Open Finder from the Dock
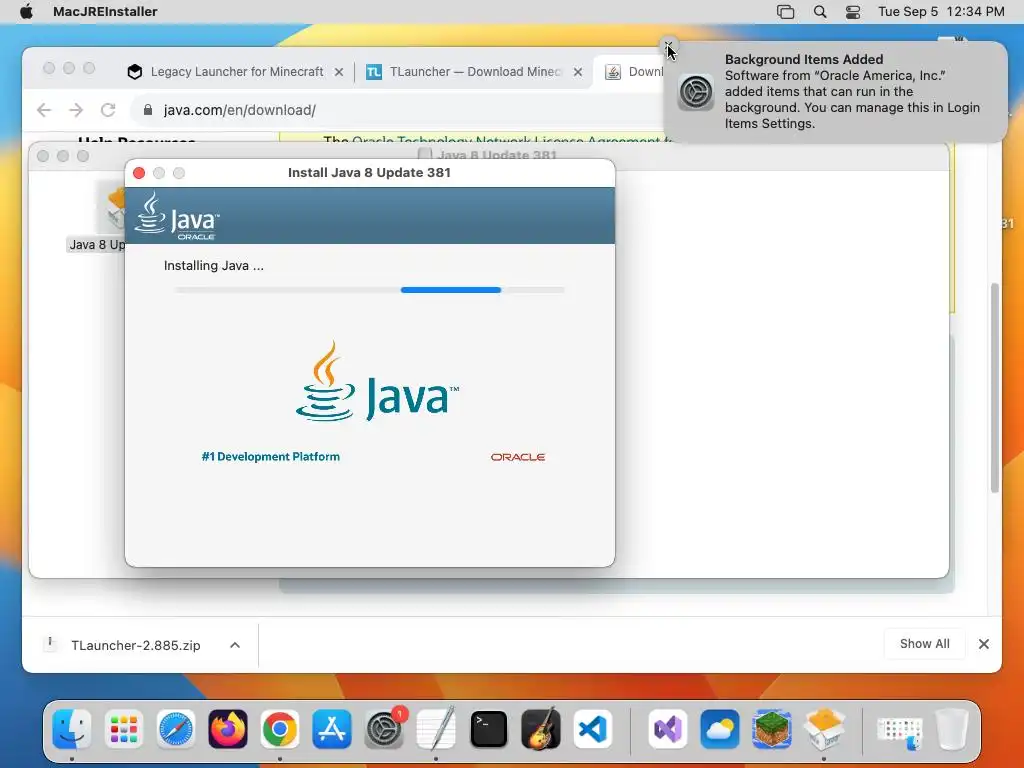1024x768 pixels. tap(71, 729)
